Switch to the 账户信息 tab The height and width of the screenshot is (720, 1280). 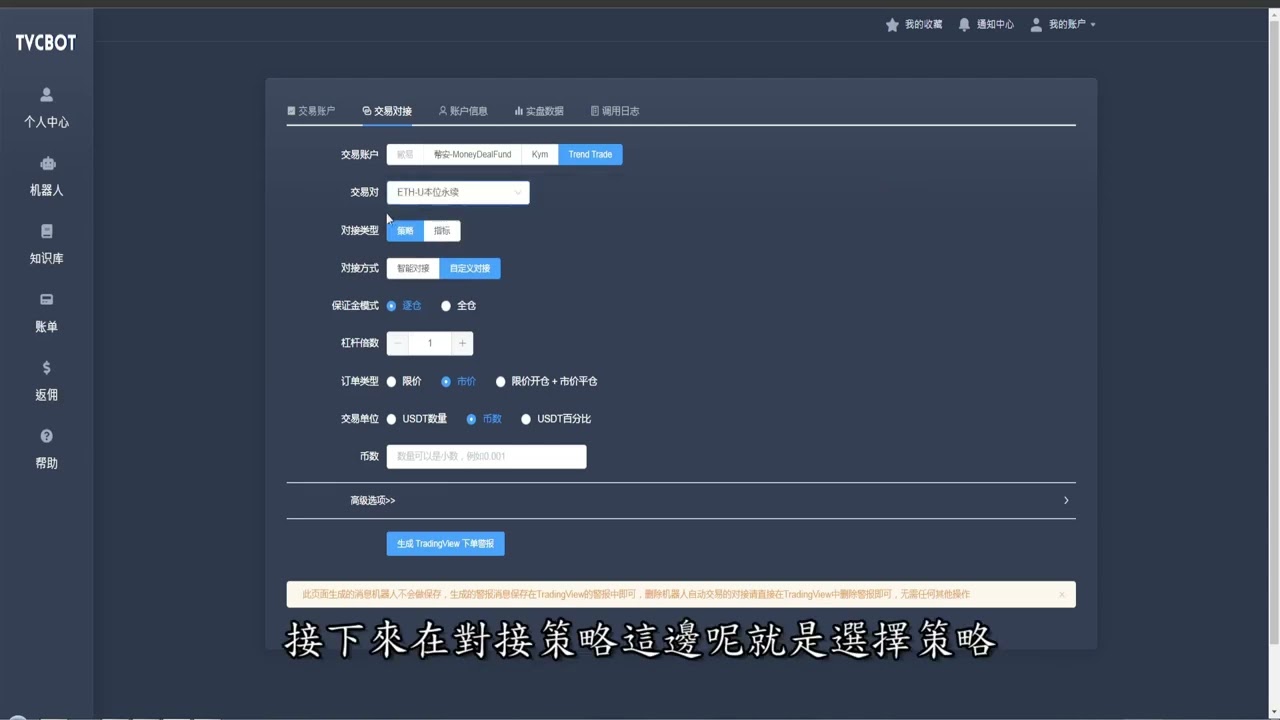point(463,111)
